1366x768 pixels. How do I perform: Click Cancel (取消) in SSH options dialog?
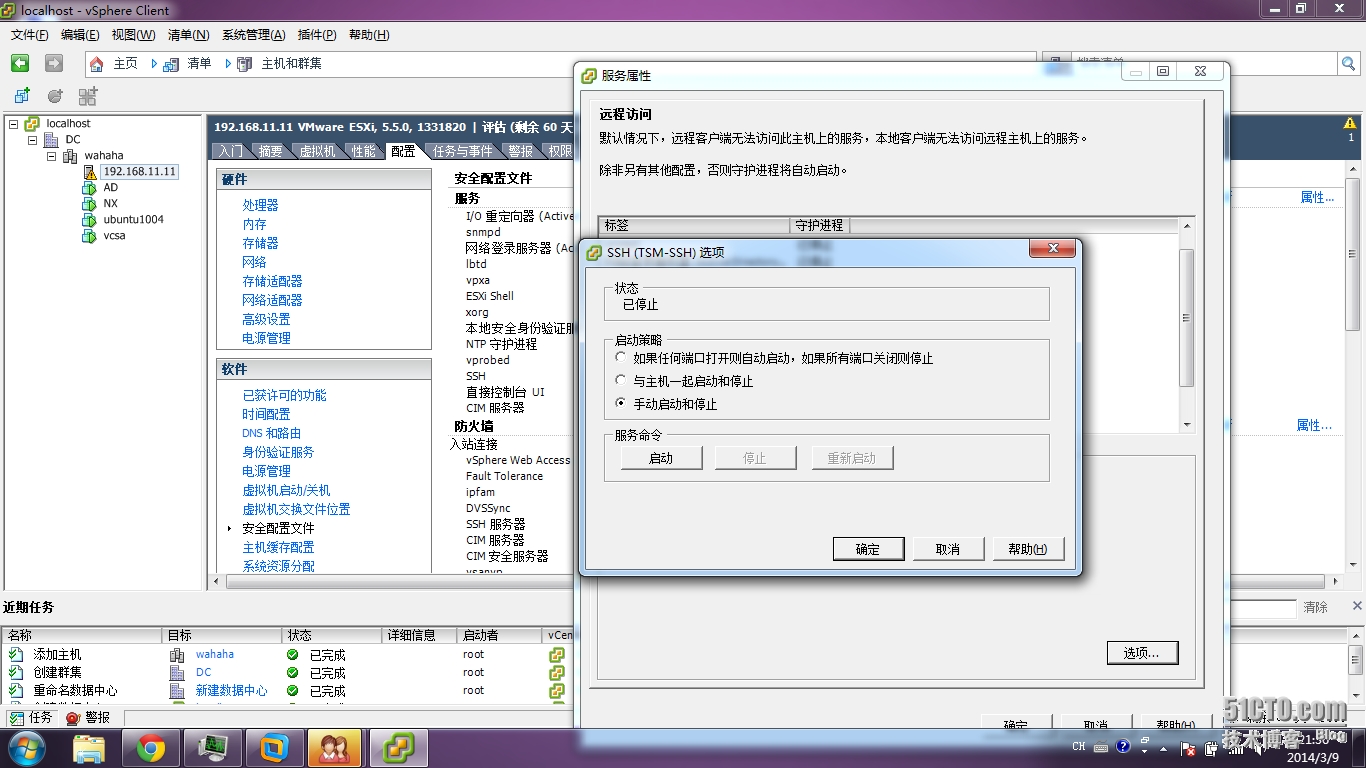pyautogui.click(x=948, y=549)
